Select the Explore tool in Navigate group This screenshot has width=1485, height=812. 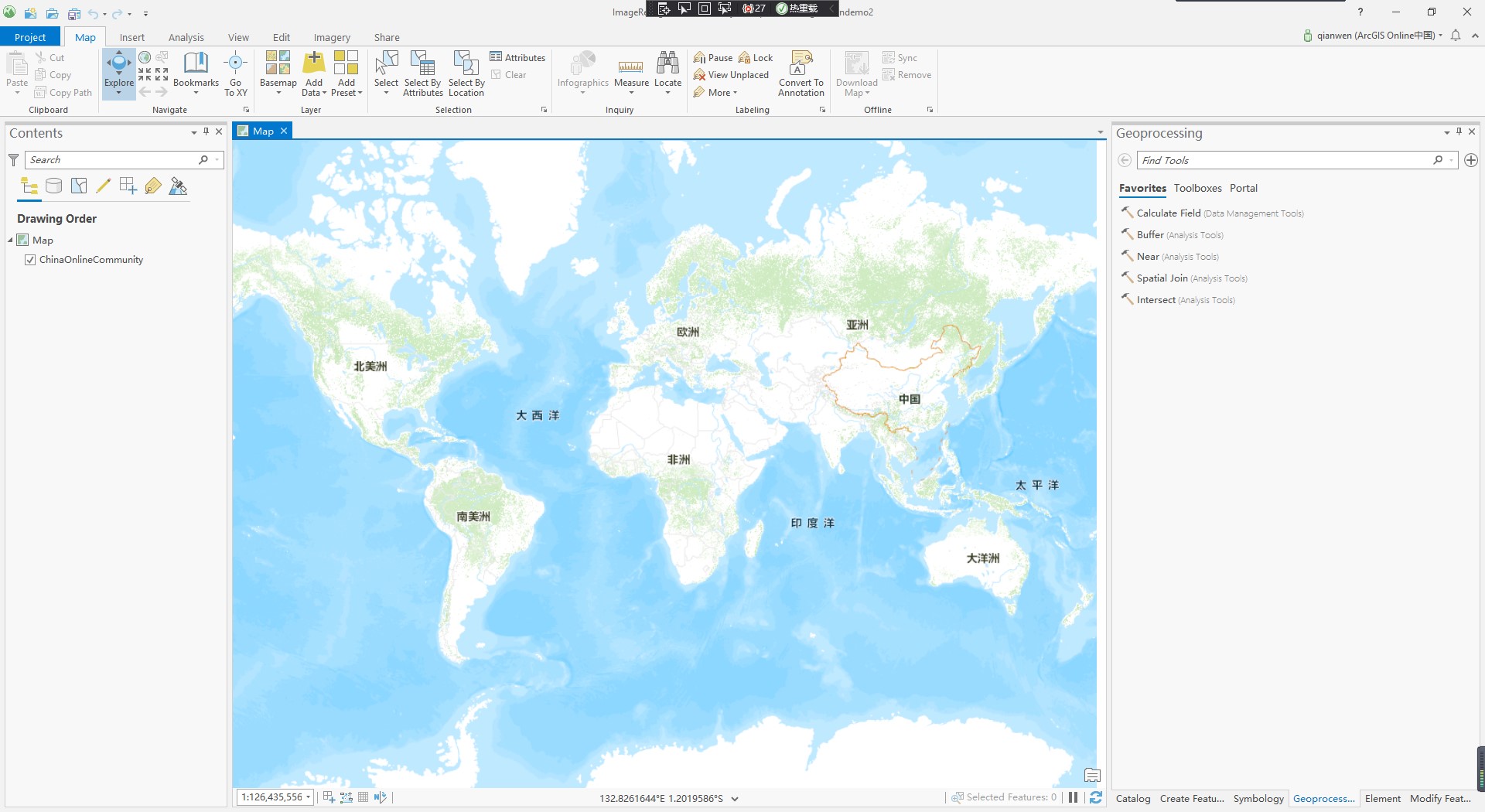pyautogui.click(x=118, y=73)
